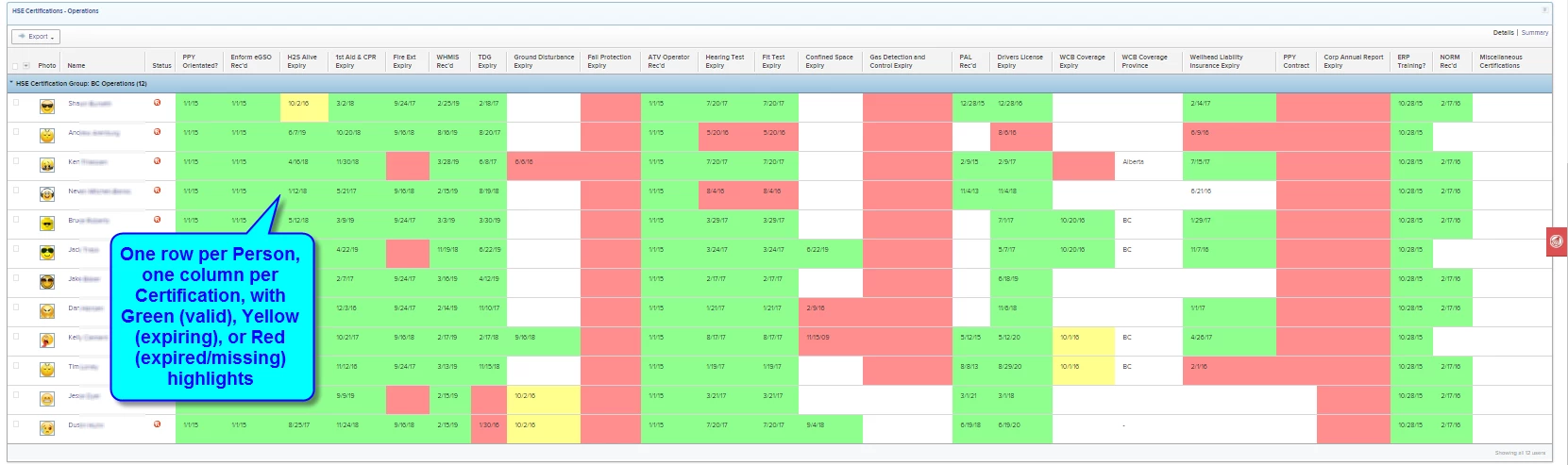1568x465 pixels.
Task: Open the red side tab icon on right edge
Action: (1557, 241)
